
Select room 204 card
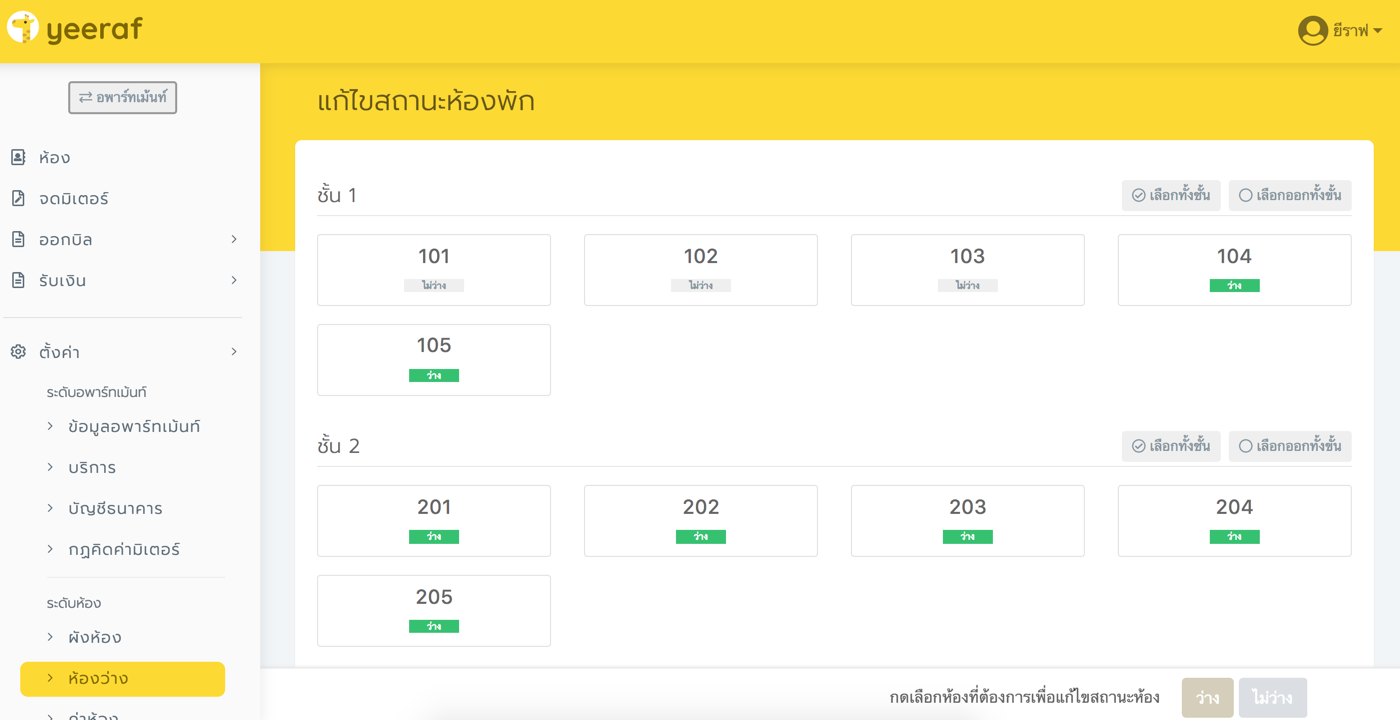click(x=1235, y=521)
